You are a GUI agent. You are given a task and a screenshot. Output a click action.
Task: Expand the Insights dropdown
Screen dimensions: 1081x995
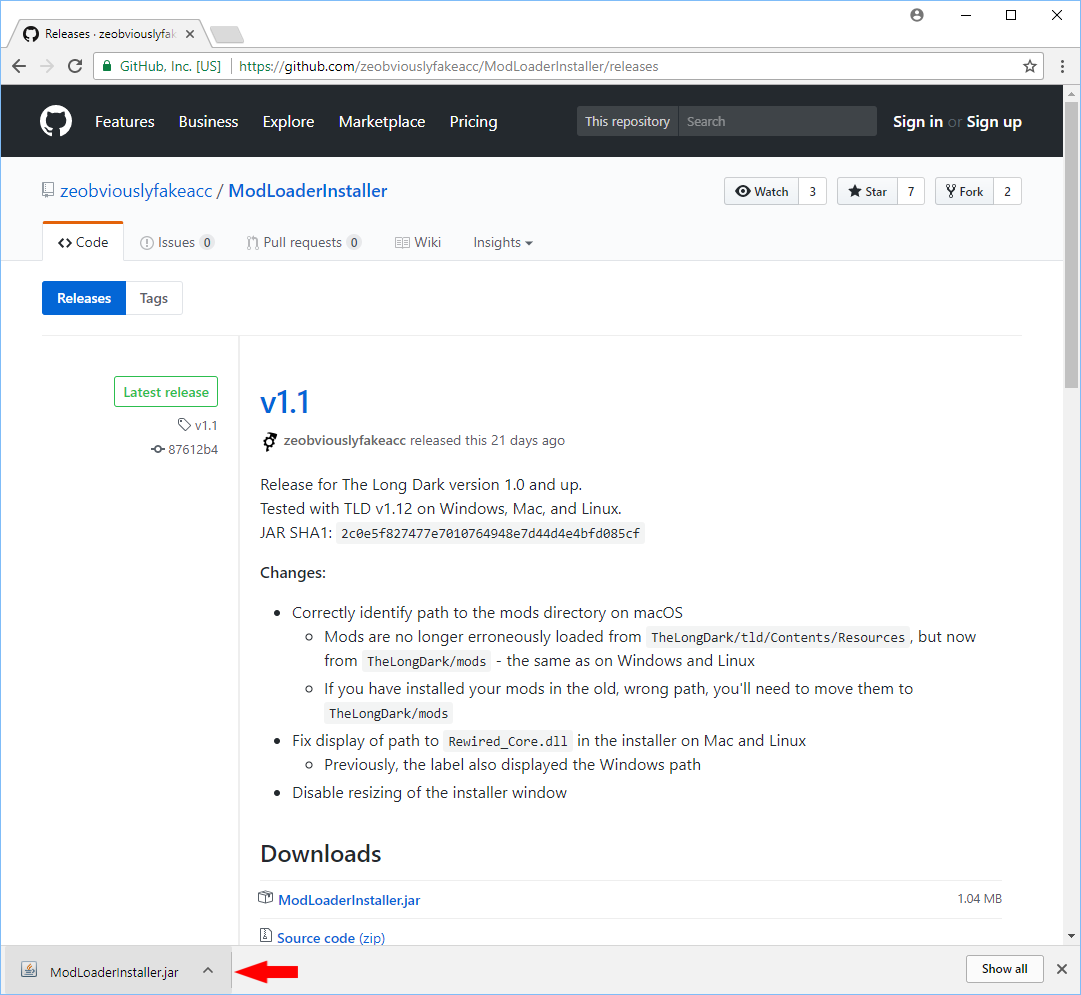coord(503,243)
